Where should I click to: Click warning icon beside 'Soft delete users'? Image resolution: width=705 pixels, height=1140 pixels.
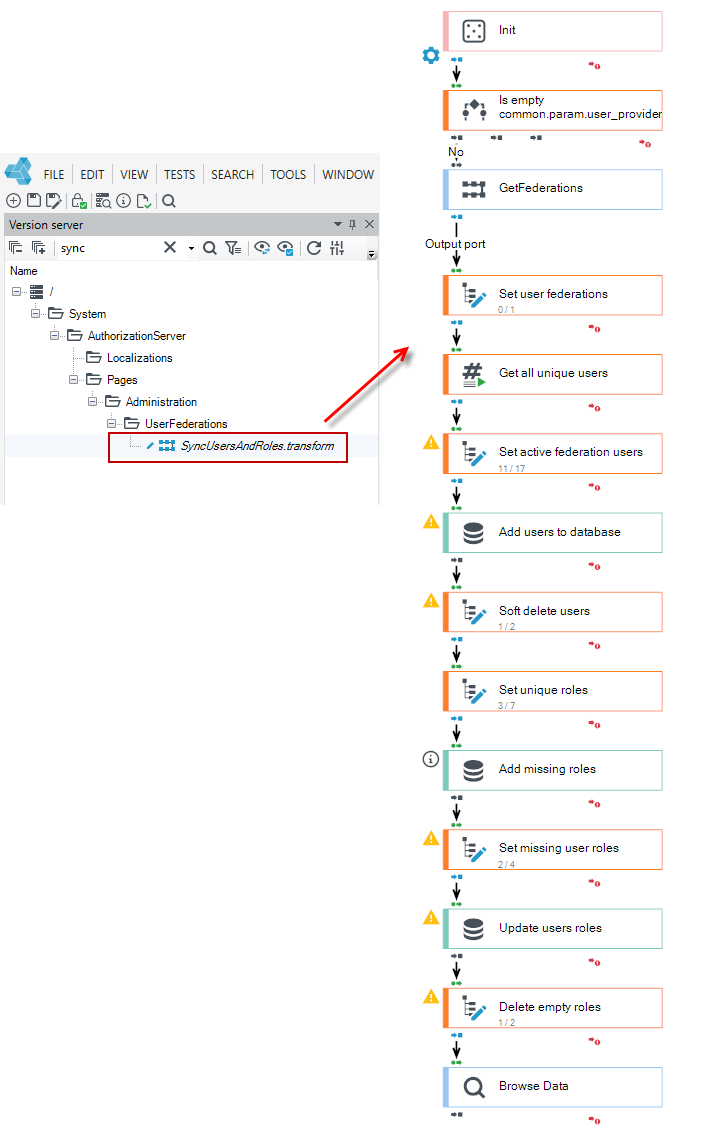(431, 601)
